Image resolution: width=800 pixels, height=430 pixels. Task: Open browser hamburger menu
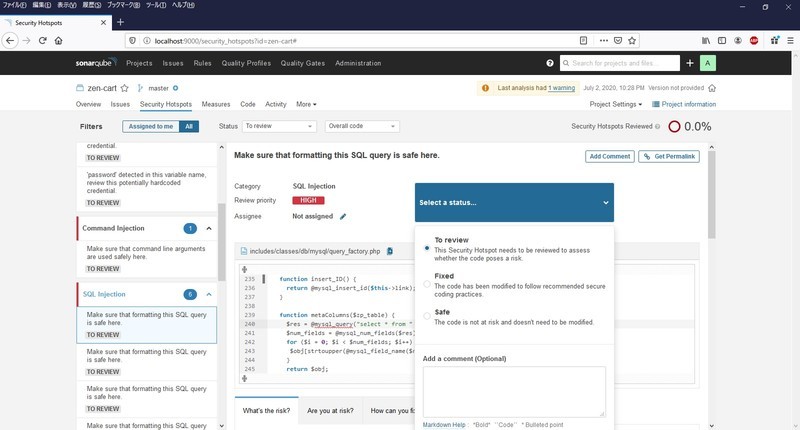click(x=790, y=41)
